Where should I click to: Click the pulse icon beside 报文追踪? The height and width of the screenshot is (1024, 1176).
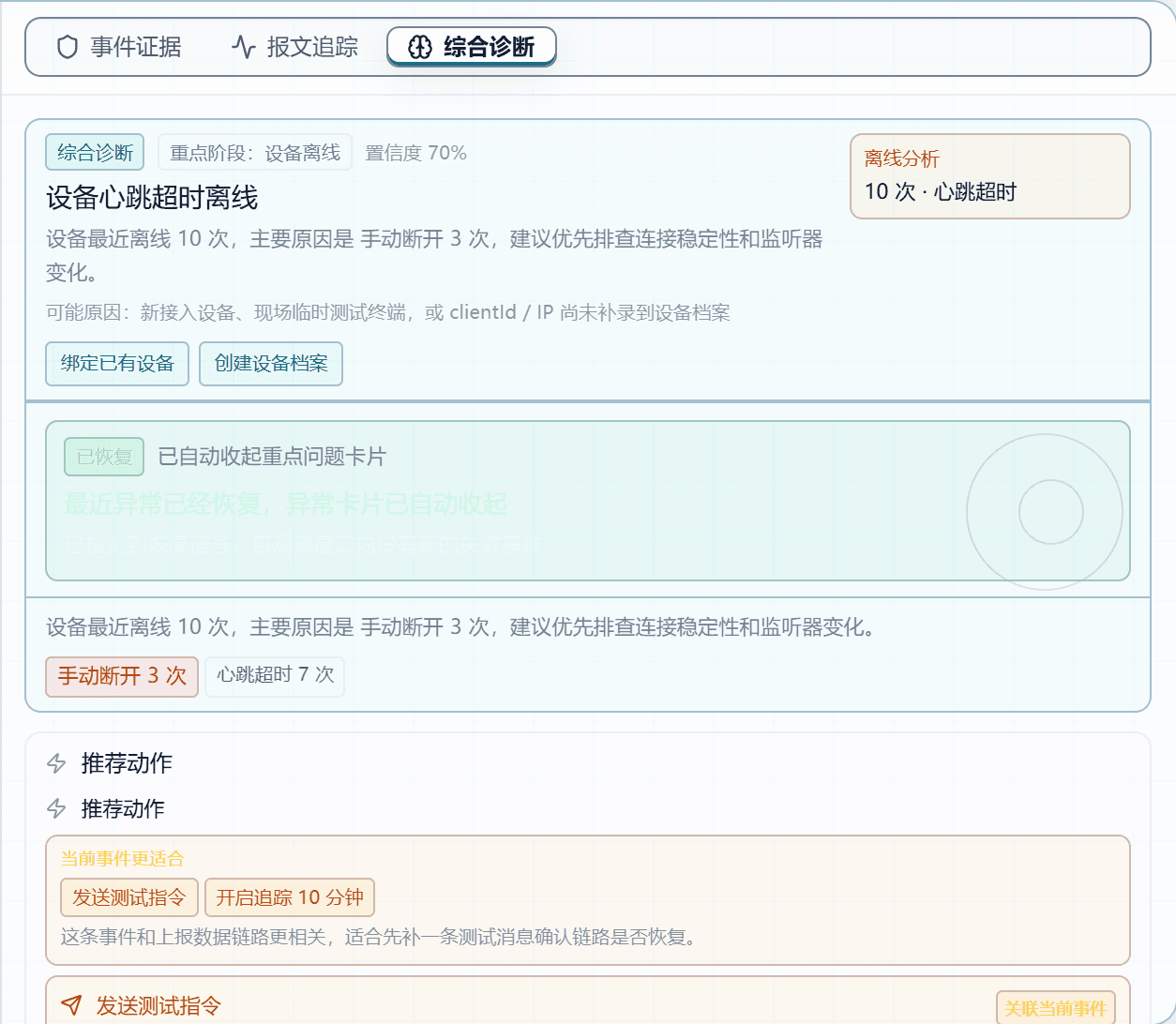point(244,47)
